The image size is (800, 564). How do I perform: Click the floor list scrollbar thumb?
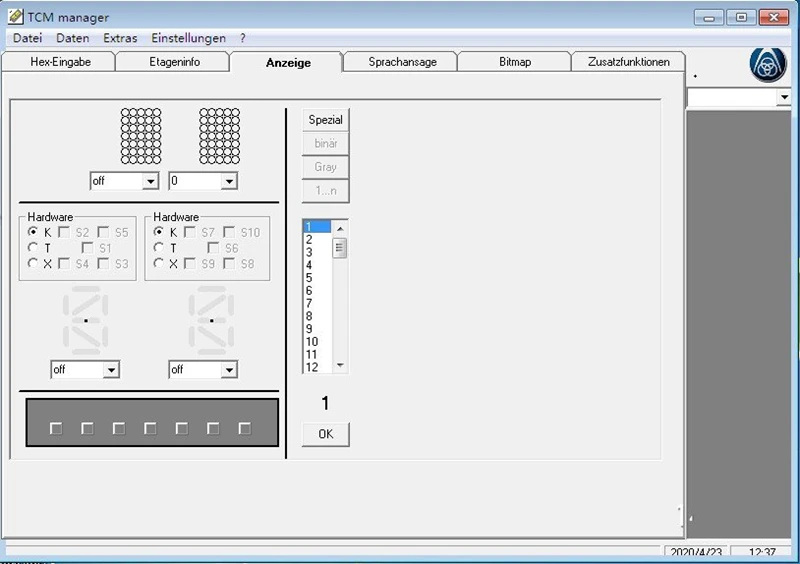[340, 248]
